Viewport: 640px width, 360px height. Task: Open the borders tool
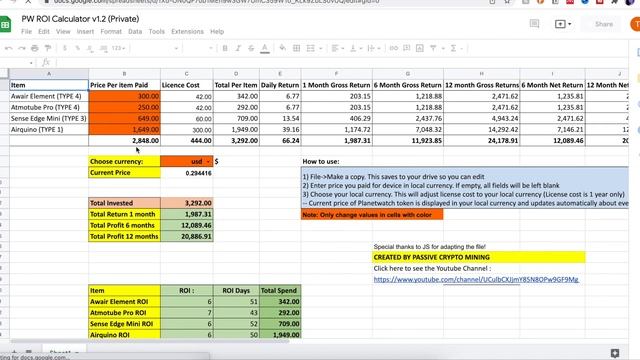pos(296,48)
